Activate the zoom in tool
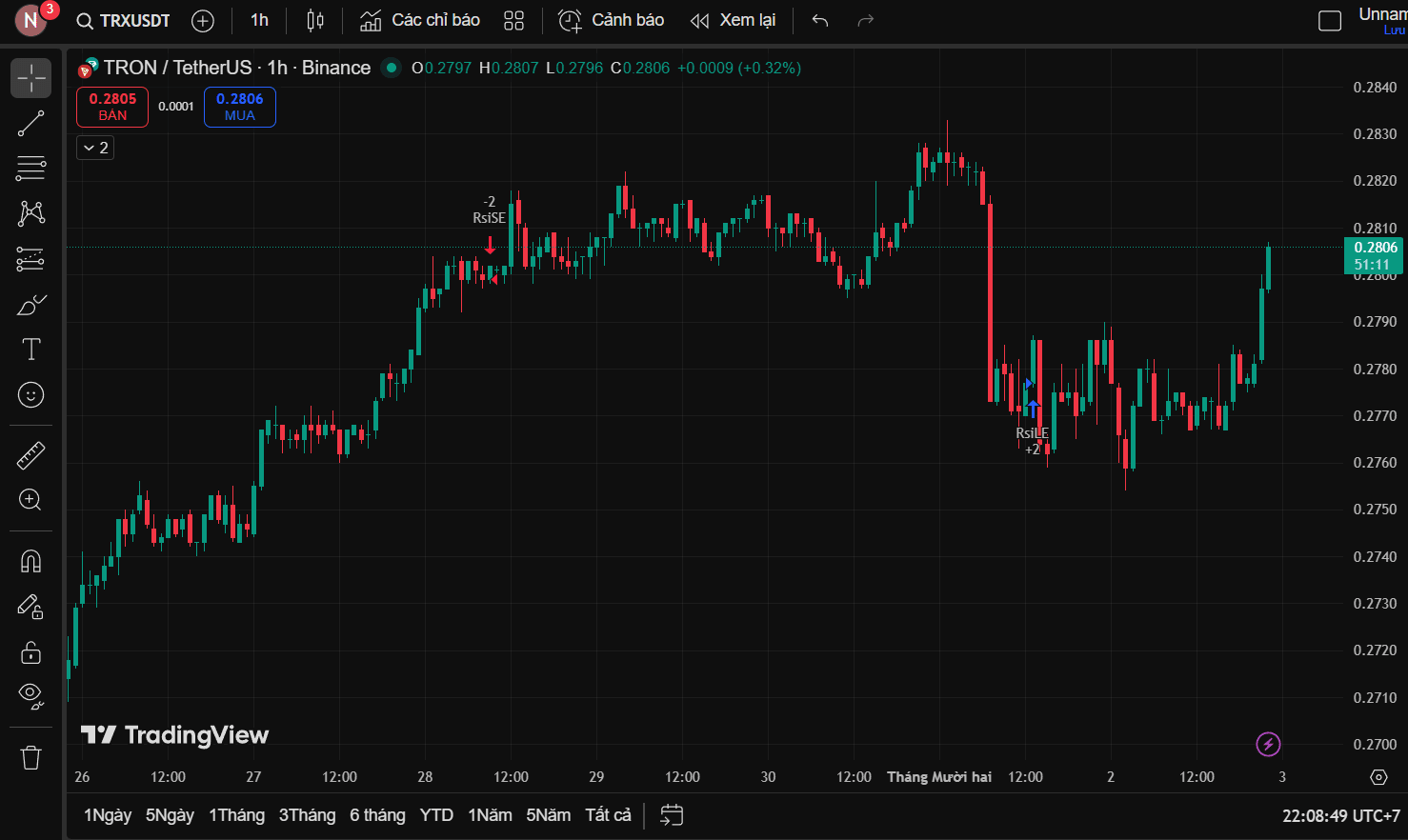 [30, 500]
